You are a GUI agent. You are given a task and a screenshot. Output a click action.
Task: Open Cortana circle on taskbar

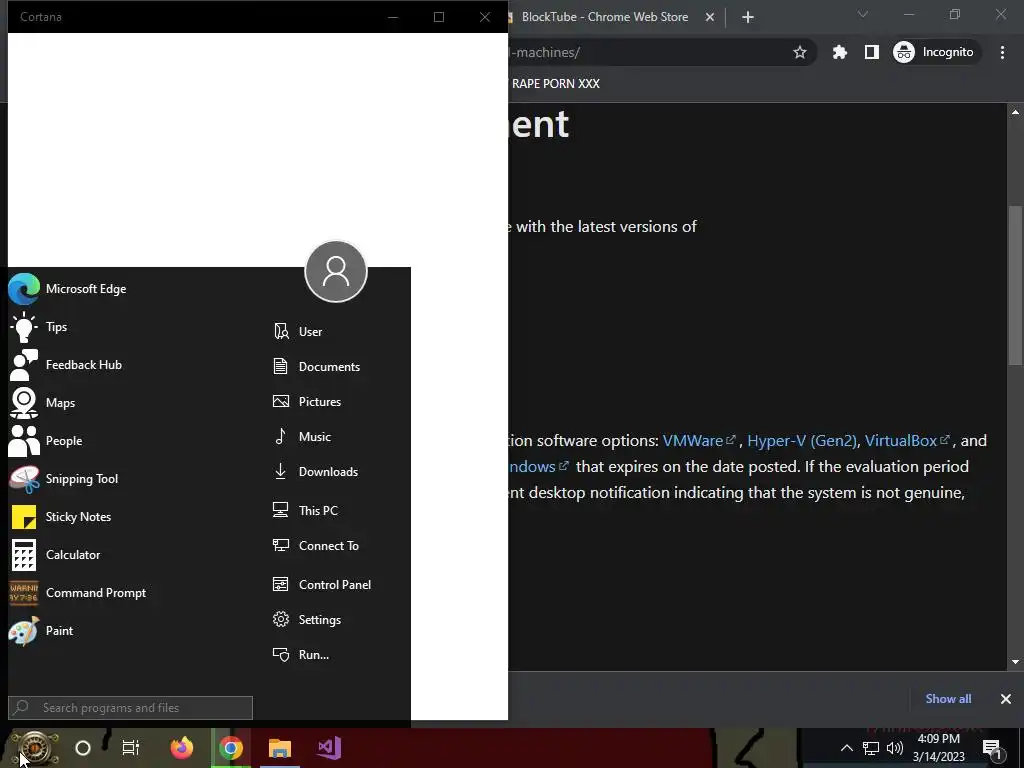(x=83, y=748)
